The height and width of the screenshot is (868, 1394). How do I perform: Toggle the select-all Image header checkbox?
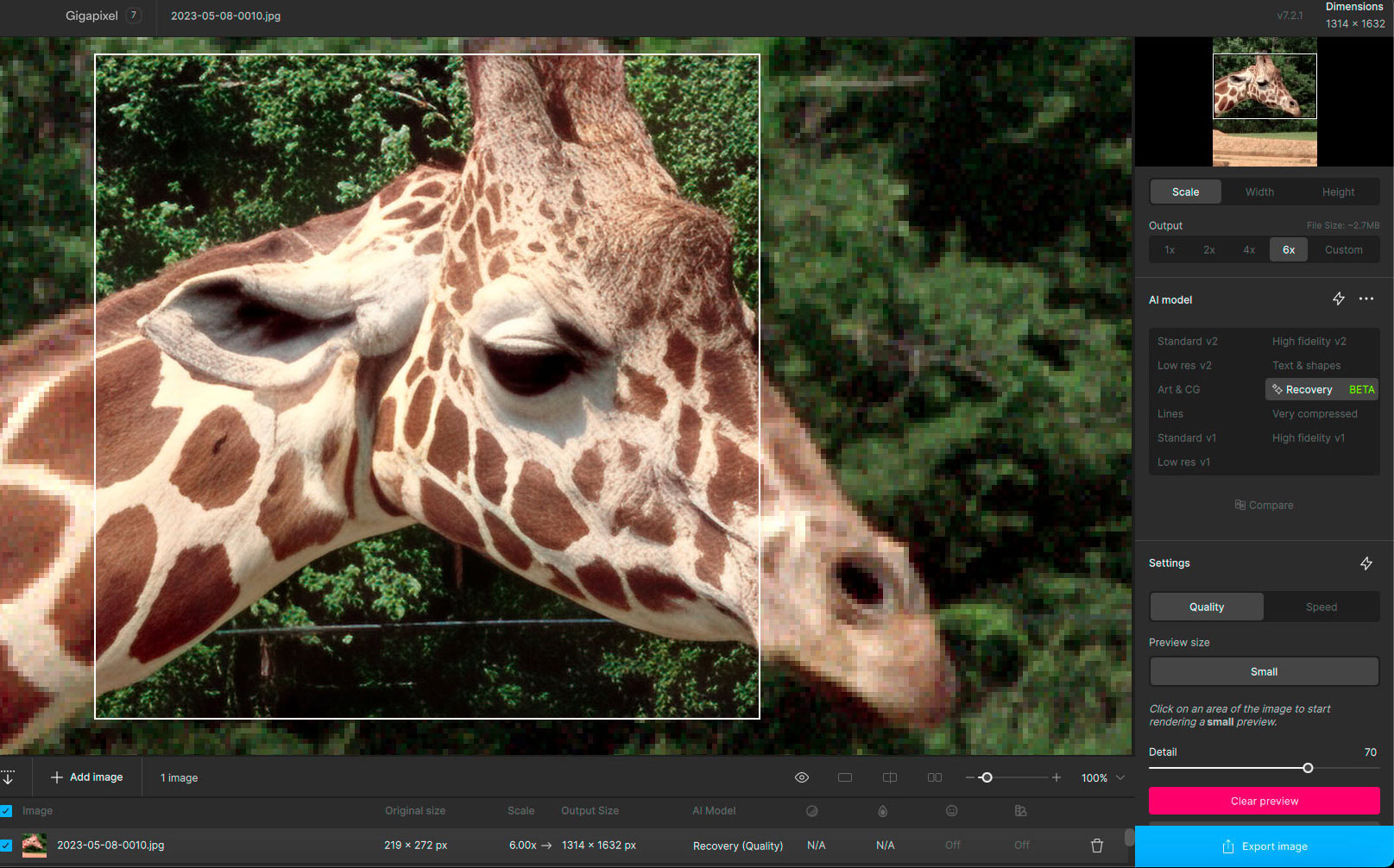[6, 811]
